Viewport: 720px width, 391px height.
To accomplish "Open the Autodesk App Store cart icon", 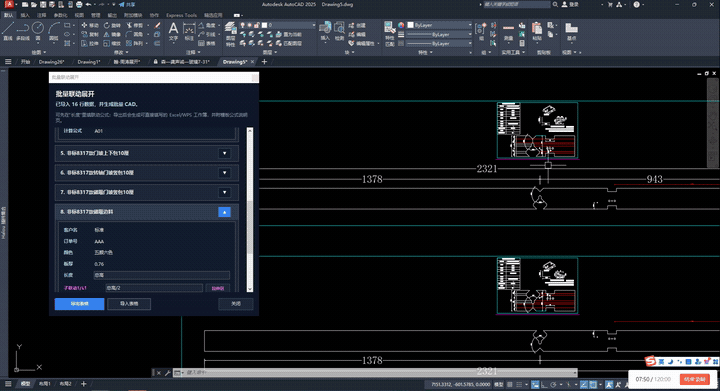I will tap(610, 5).
